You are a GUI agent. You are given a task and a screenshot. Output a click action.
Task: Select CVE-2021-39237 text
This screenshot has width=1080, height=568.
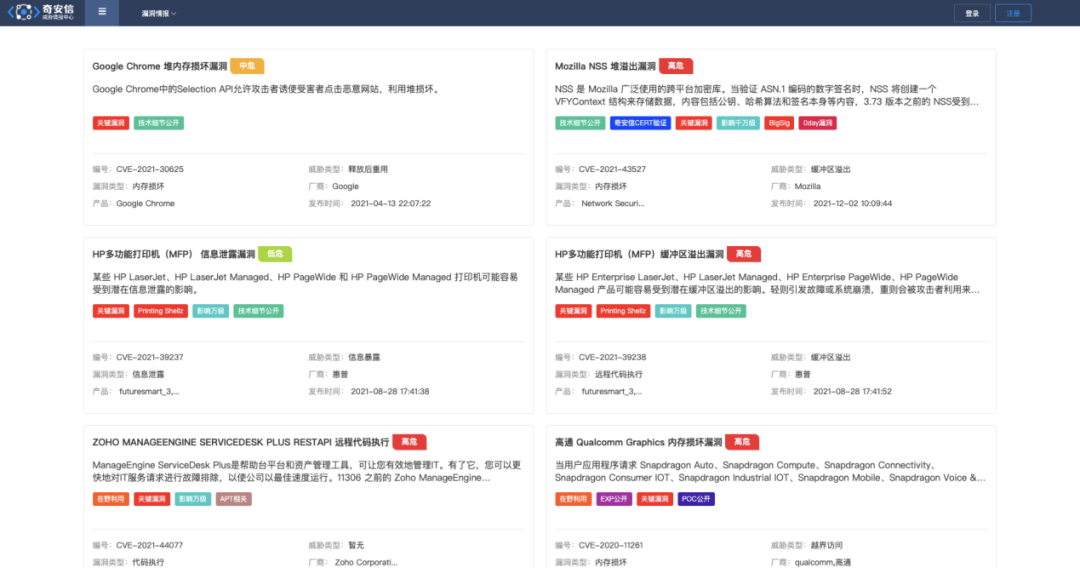[x=149, y=357]
